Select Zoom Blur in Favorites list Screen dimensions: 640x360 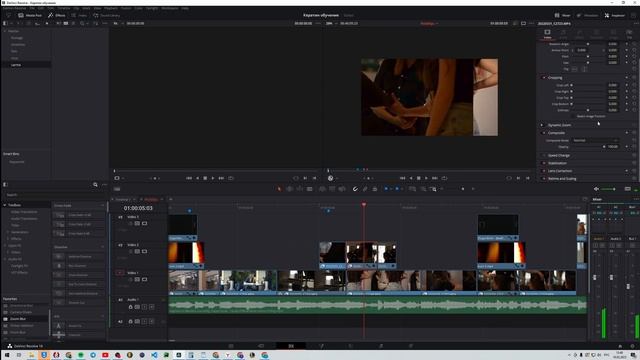18,319
